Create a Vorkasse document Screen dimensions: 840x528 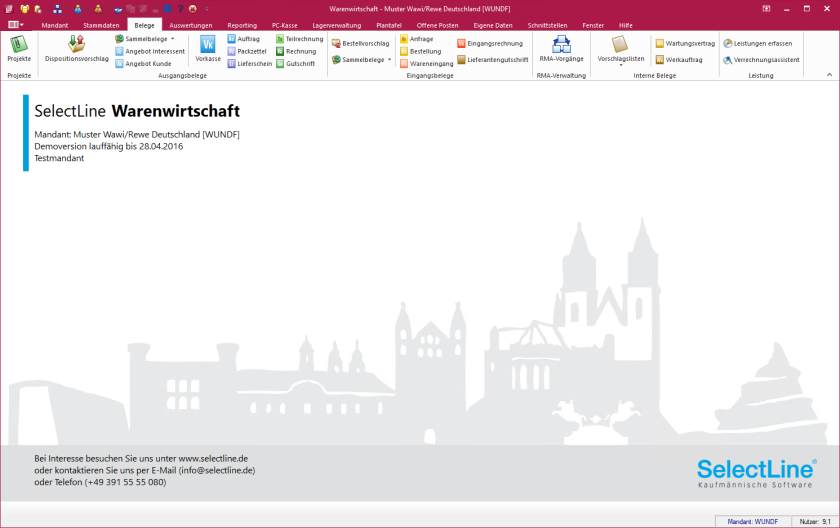(208, 49)
